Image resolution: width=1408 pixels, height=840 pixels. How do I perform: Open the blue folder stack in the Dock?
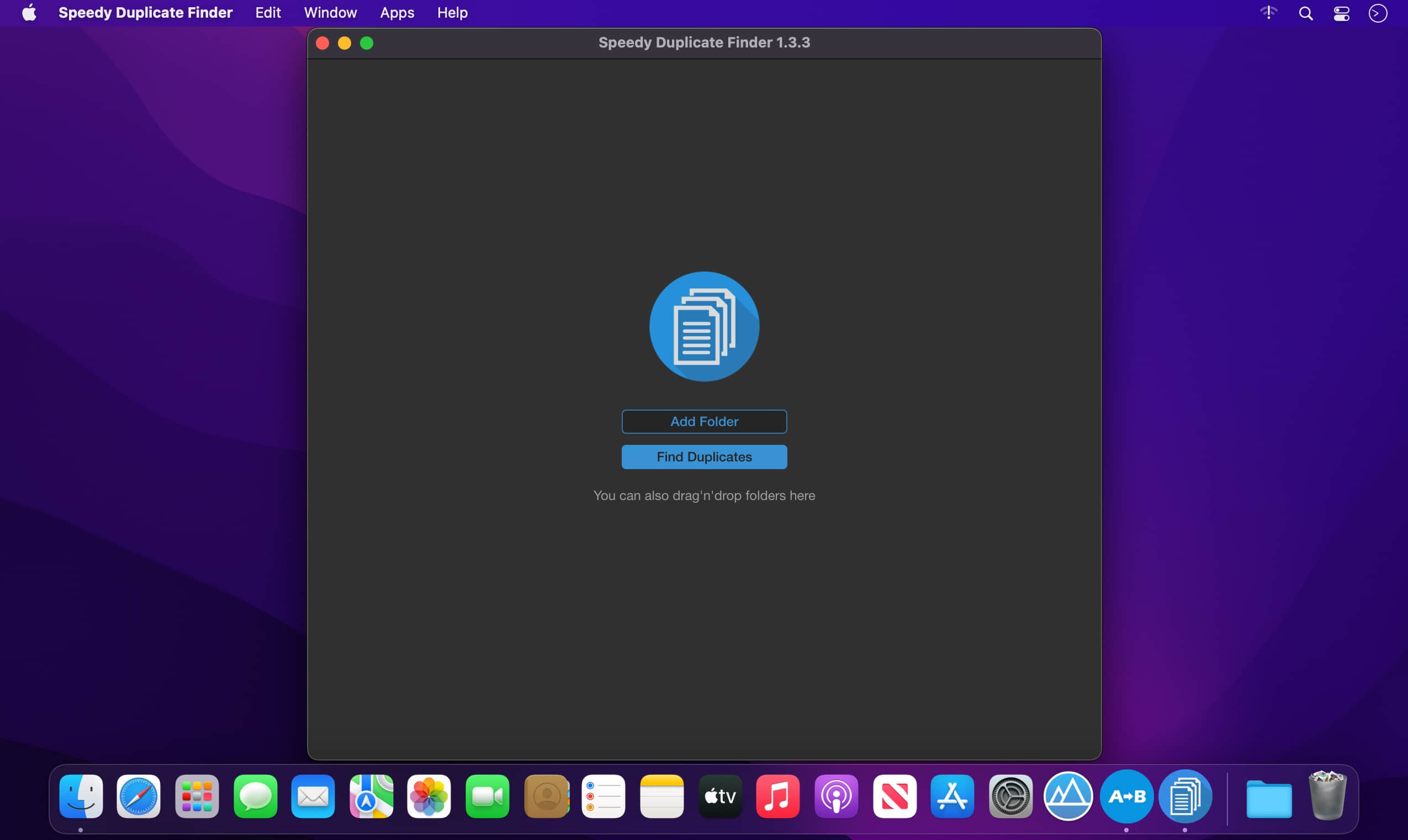coord(1269,798)
